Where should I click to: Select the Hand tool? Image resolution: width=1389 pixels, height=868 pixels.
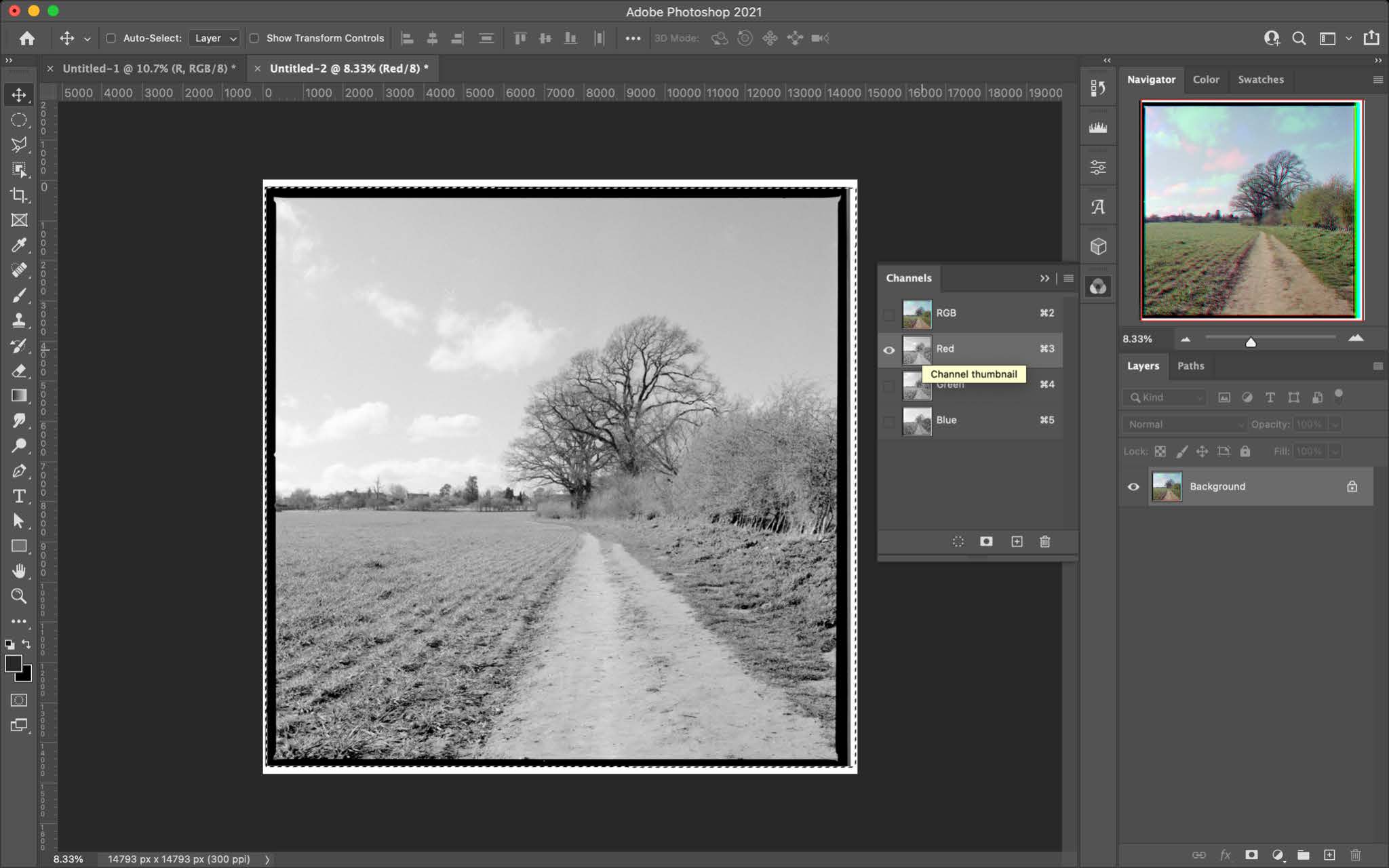click(19, 571)
